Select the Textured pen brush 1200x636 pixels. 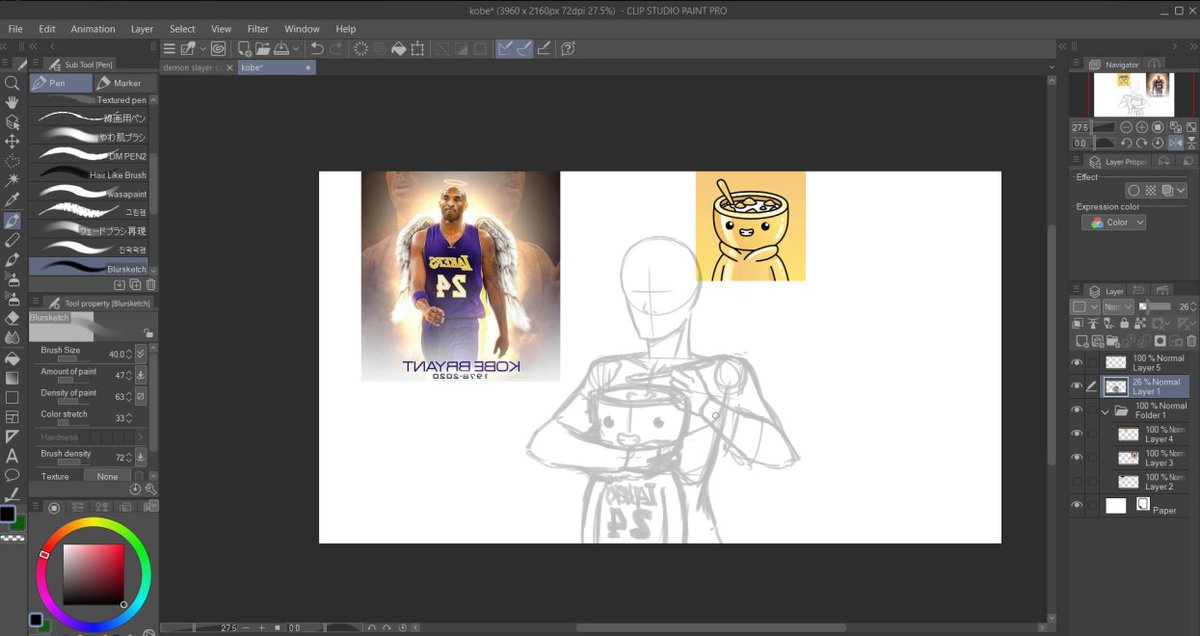(x=88, y=100)
